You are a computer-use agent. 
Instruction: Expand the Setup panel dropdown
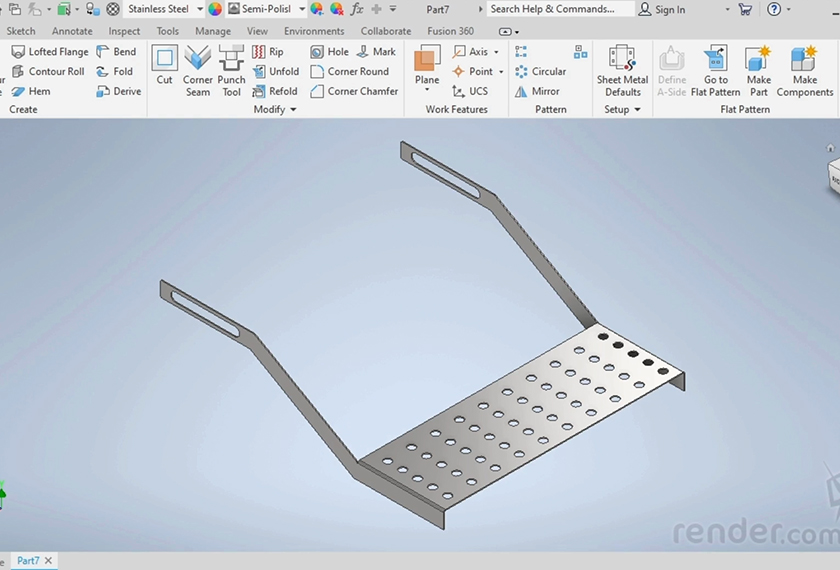(637, 110)
